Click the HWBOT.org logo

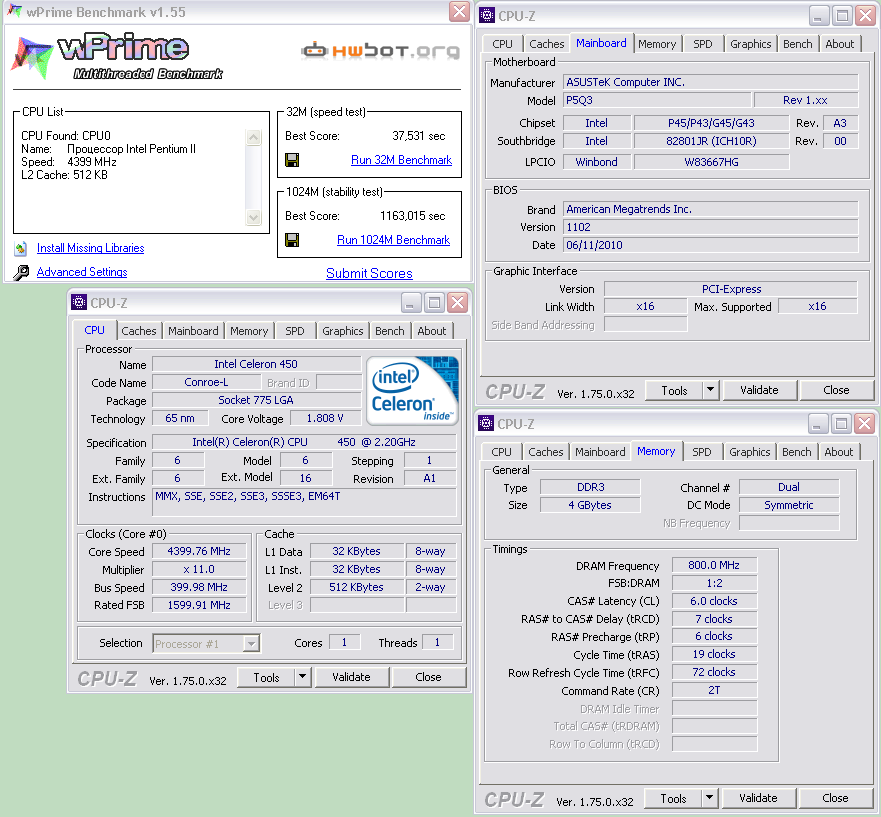tap(381, 51)
